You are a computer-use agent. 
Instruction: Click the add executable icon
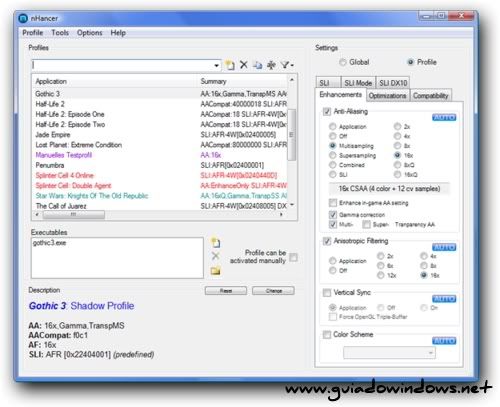tap(215, 242)
